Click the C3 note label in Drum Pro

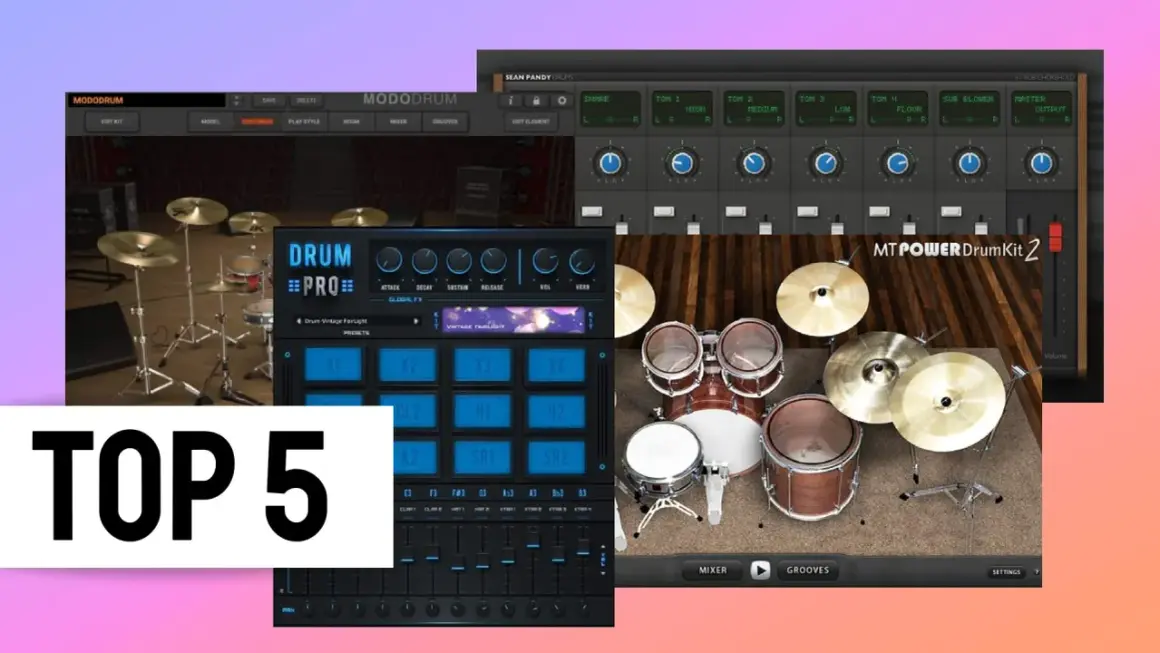(x=408, y=493)
